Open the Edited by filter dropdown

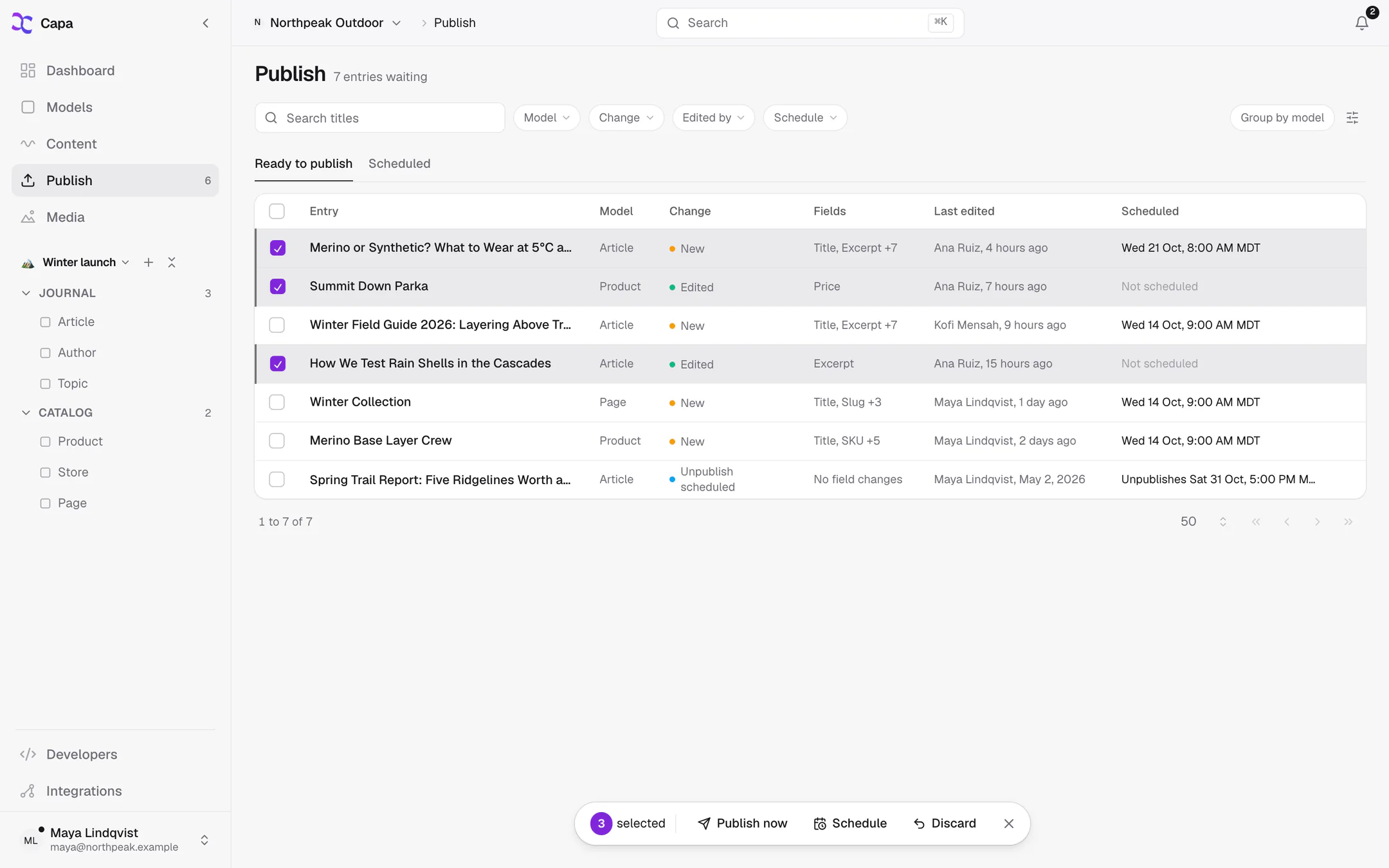[713, 118]
